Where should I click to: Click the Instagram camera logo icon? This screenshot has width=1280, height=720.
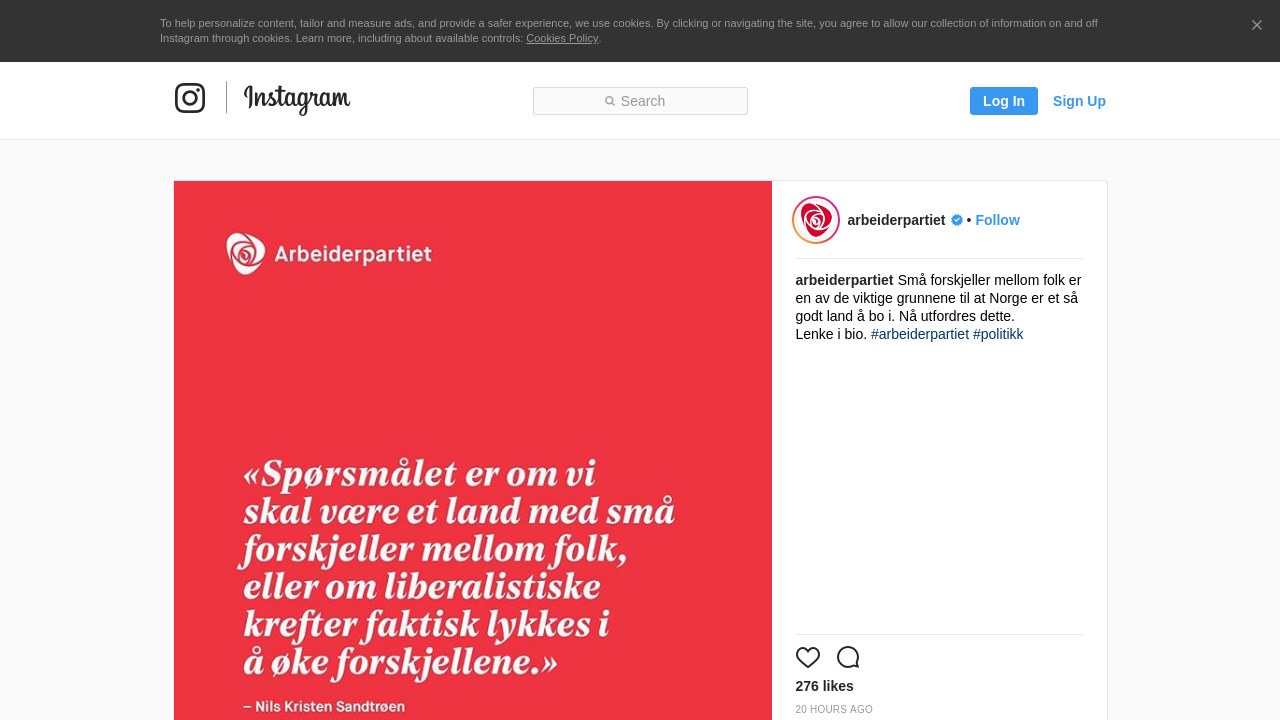pos(190,98)
